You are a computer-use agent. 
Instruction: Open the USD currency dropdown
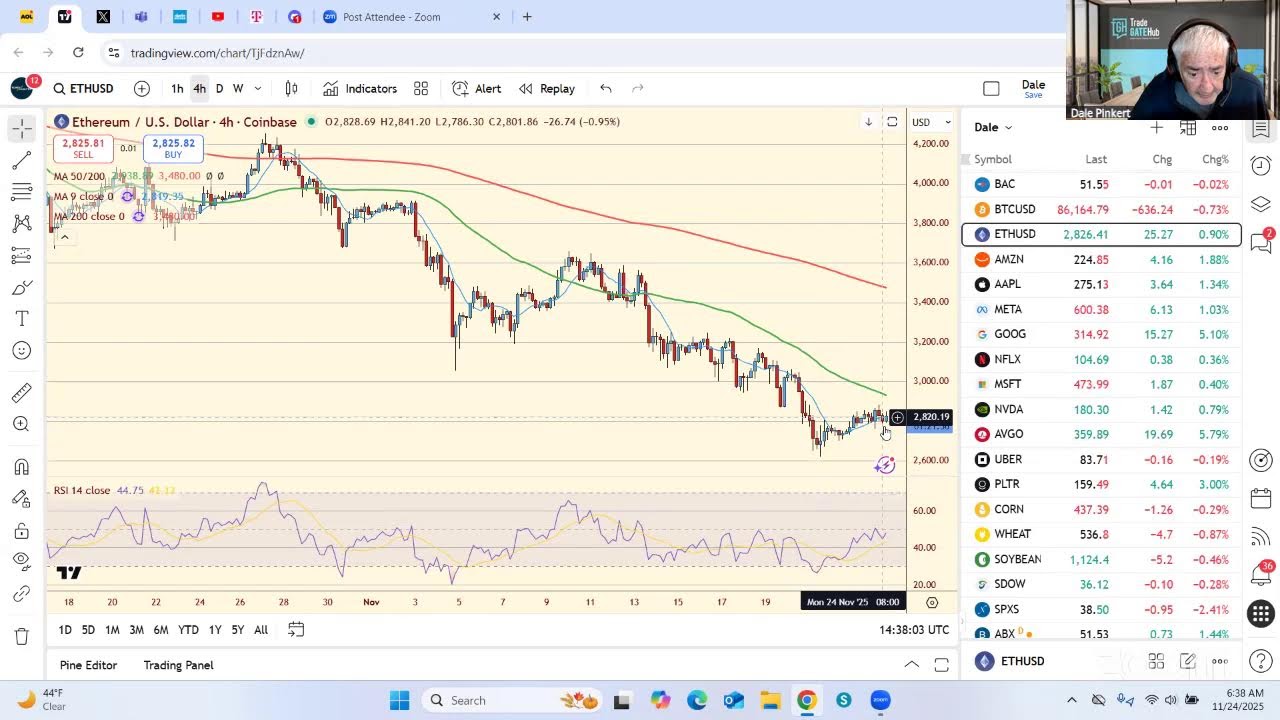pyautogui.click(x=931, y=122)
